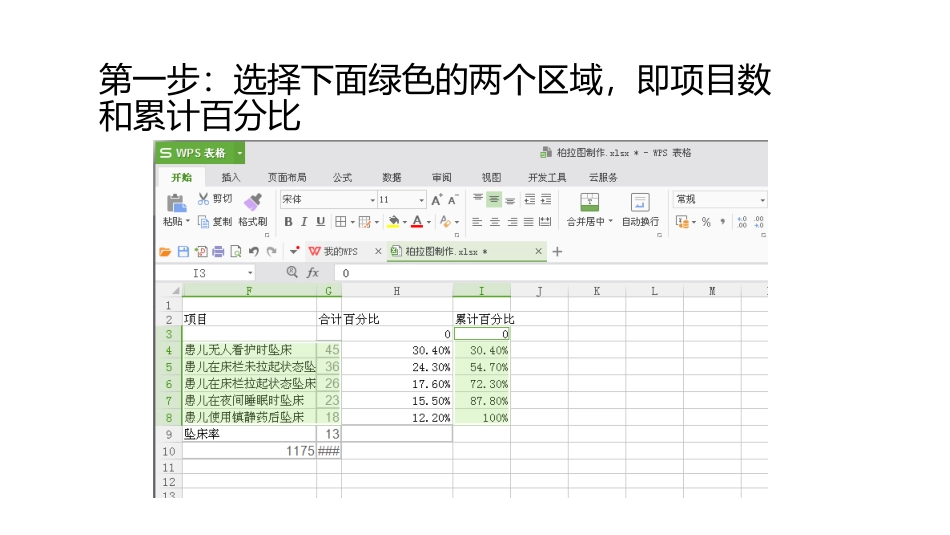Open the 数据 ribbon tab
Viewport: 950px width, 535px height.
pyautogui.click(x=392, y=178)
